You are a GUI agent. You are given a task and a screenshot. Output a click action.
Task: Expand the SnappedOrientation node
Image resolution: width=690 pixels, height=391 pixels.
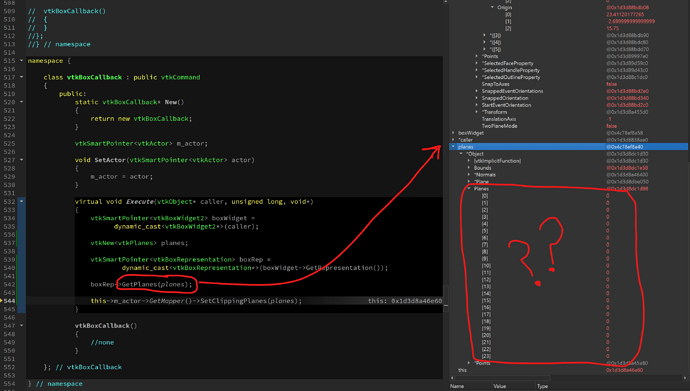click(477, 98)
